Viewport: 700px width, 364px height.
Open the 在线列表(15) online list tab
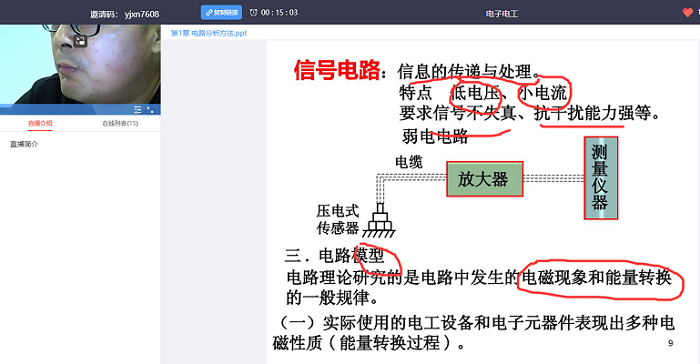tap(121, 123)
